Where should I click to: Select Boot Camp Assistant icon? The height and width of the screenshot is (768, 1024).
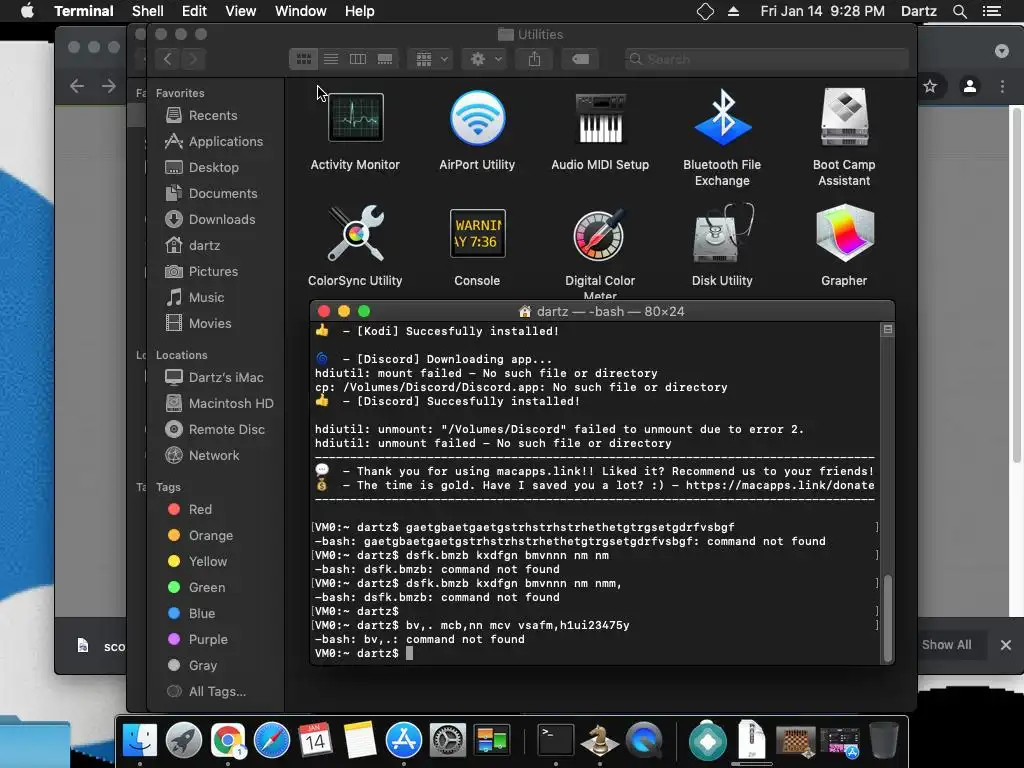(x=844, y=118)
